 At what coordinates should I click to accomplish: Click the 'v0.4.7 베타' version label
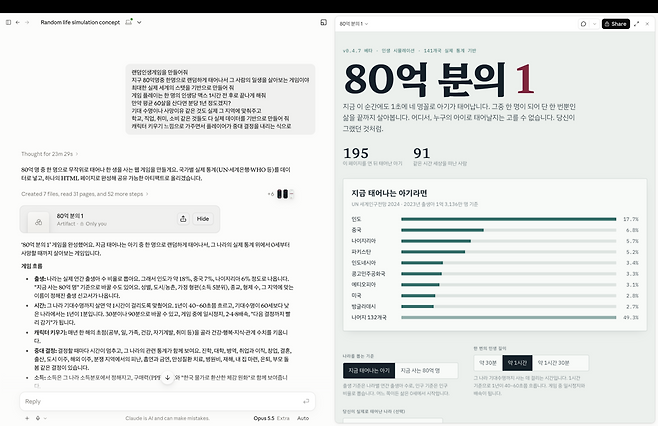[358, 51]
